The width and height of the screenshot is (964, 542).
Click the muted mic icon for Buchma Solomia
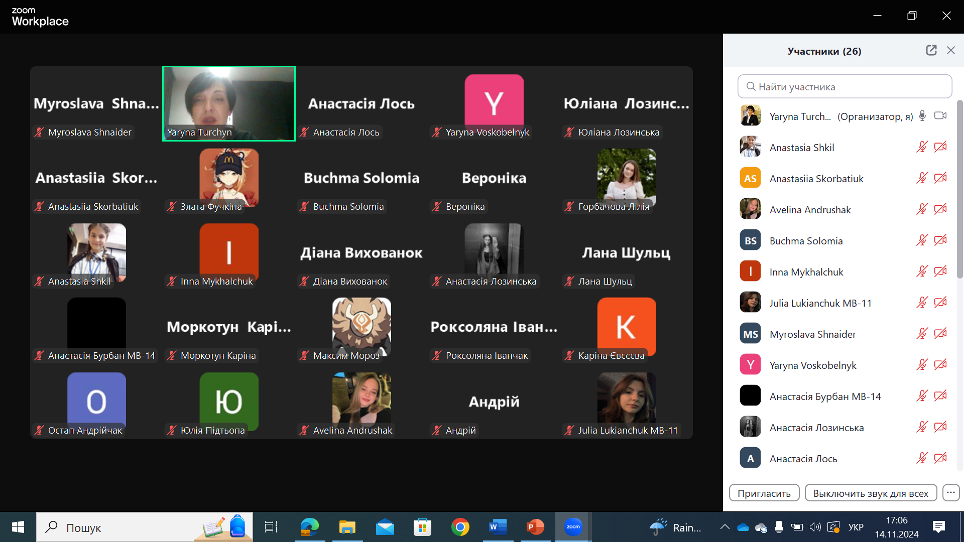[922, 240]
